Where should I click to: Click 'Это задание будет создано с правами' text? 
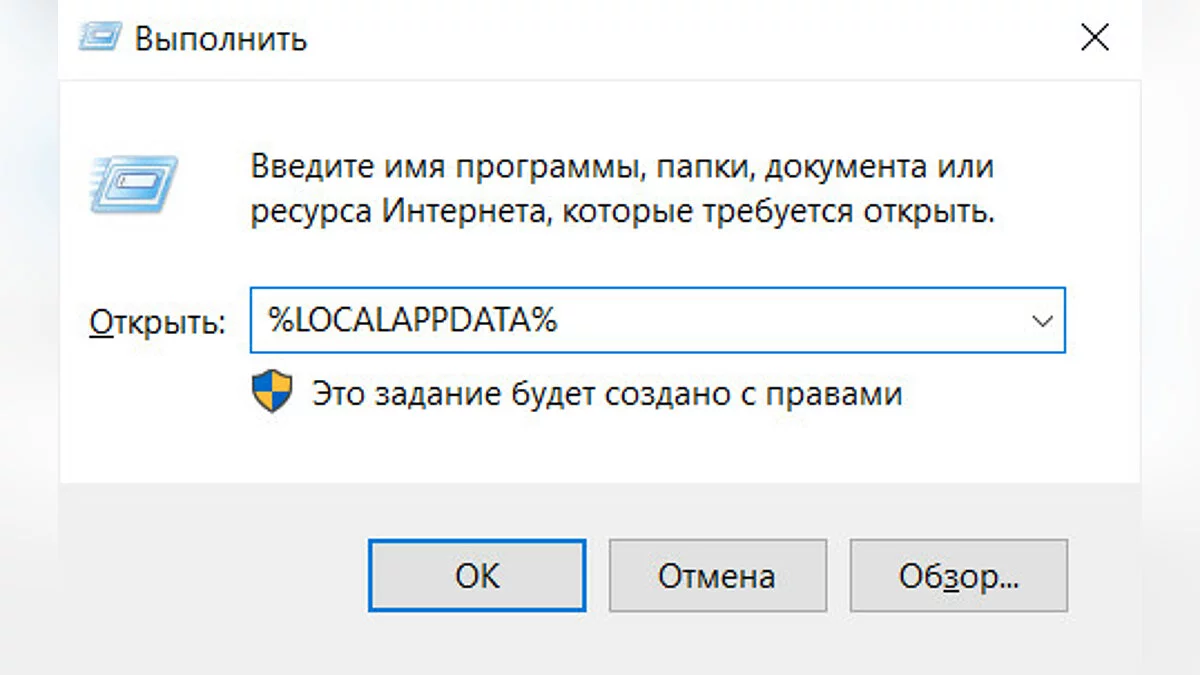(607, 393)
